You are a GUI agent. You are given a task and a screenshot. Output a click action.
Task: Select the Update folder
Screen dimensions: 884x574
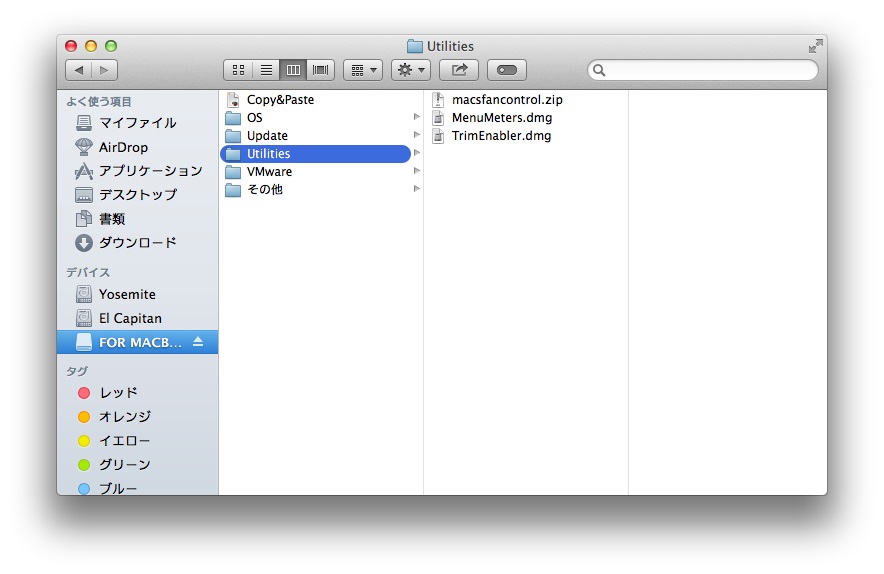pos(316,136)
